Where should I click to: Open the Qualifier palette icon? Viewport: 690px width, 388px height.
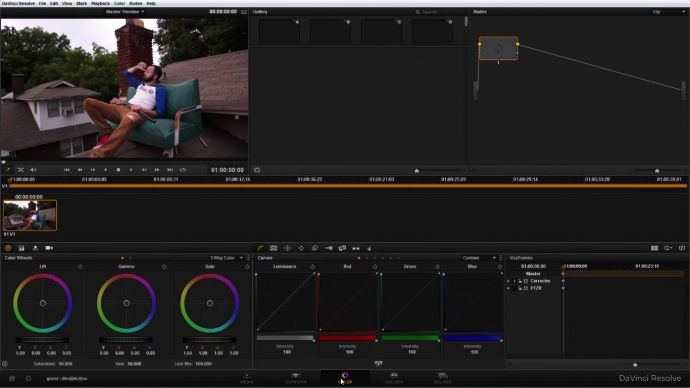[x=274, y=248]
